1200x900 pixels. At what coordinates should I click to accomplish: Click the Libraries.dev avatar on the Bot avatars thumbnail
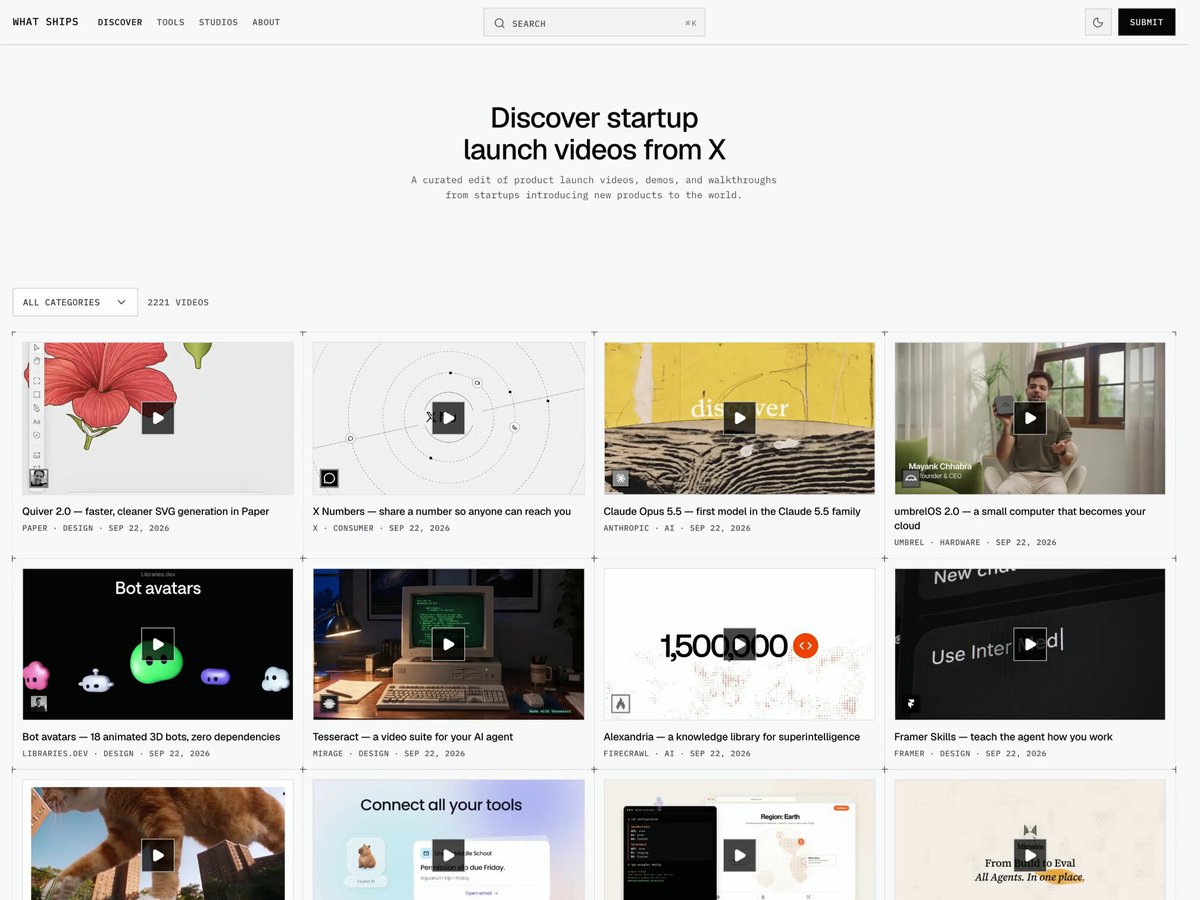[38, 703]
